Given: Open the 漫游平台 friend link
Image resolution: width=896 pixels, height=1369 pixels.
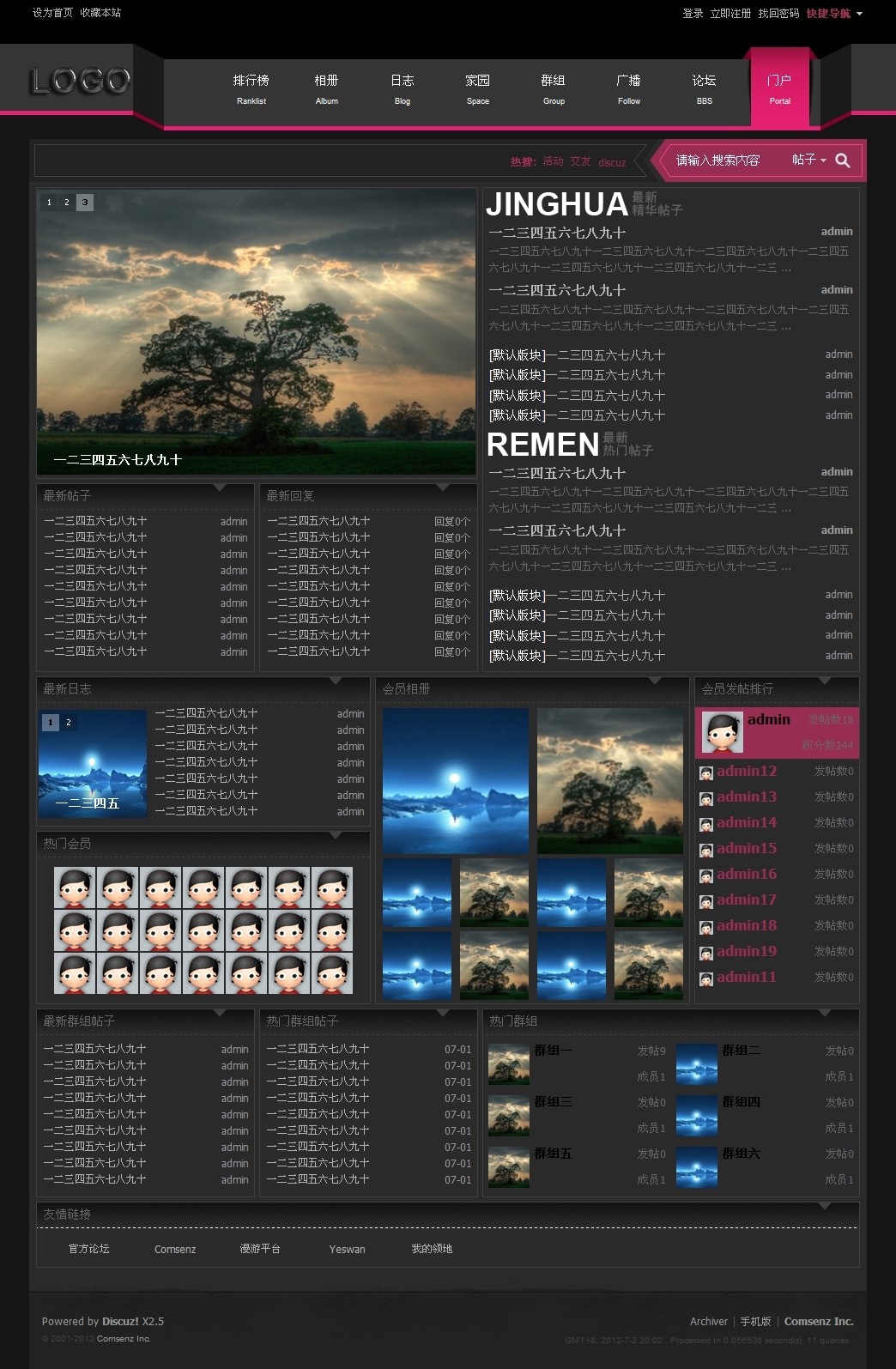Looking at the screenshot, I should pos(260,1249).
